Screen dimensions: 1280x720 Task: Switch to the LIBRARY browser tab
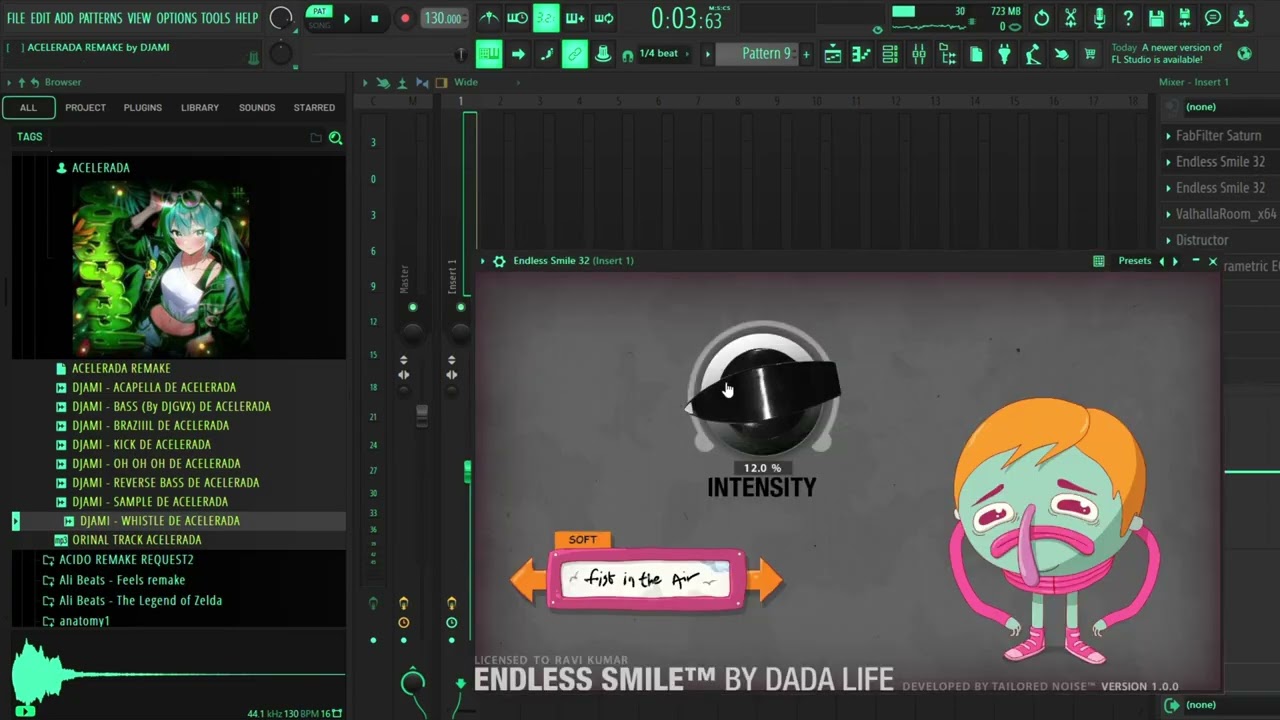[200, 107]
